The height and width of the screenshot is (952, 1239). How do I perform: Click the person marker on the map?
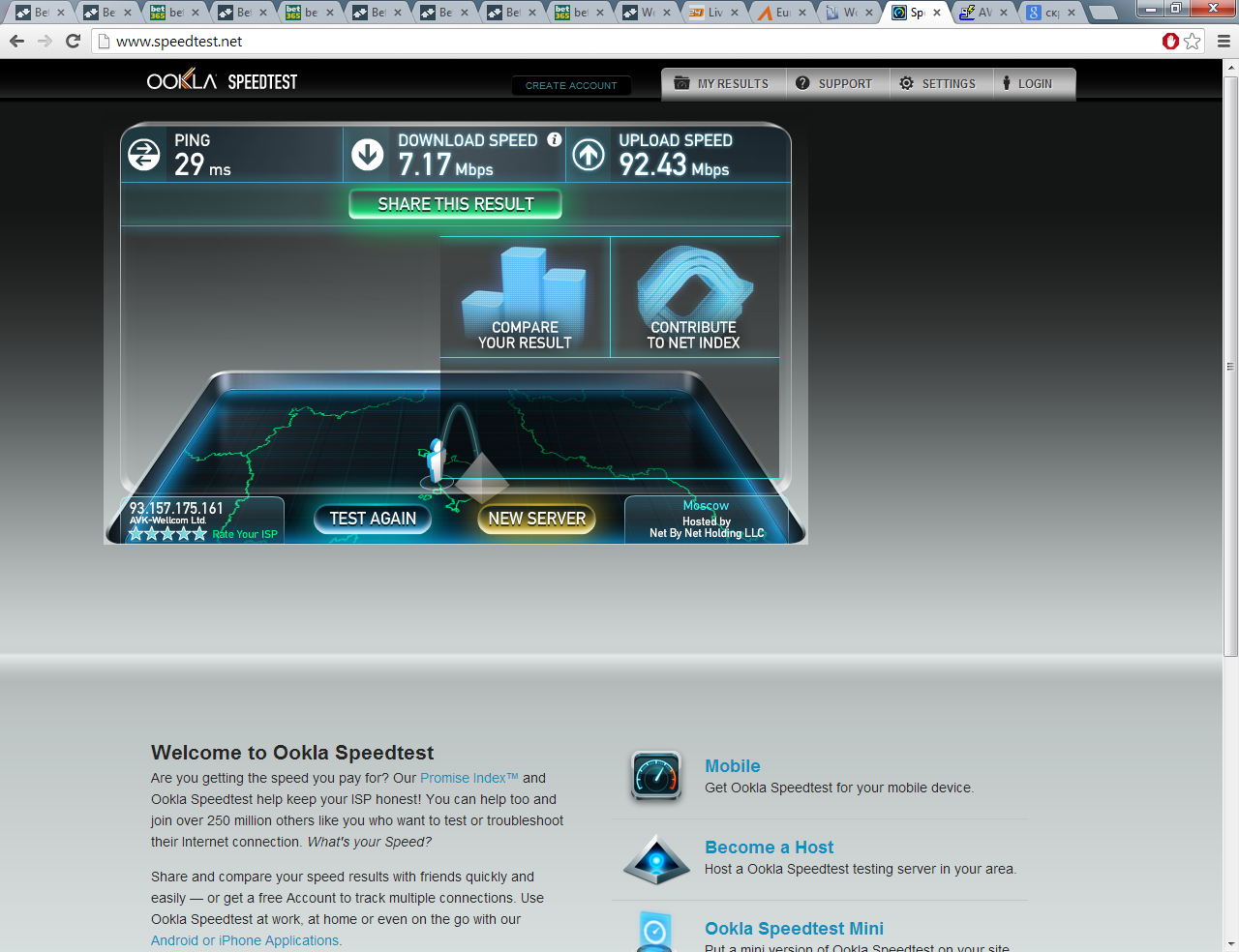pos(437,461)
